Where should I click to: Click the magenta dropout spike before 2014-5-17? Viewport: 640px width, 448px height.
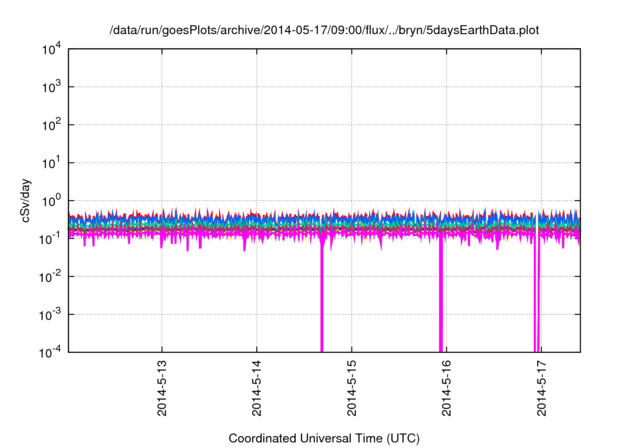click(537, 296)
